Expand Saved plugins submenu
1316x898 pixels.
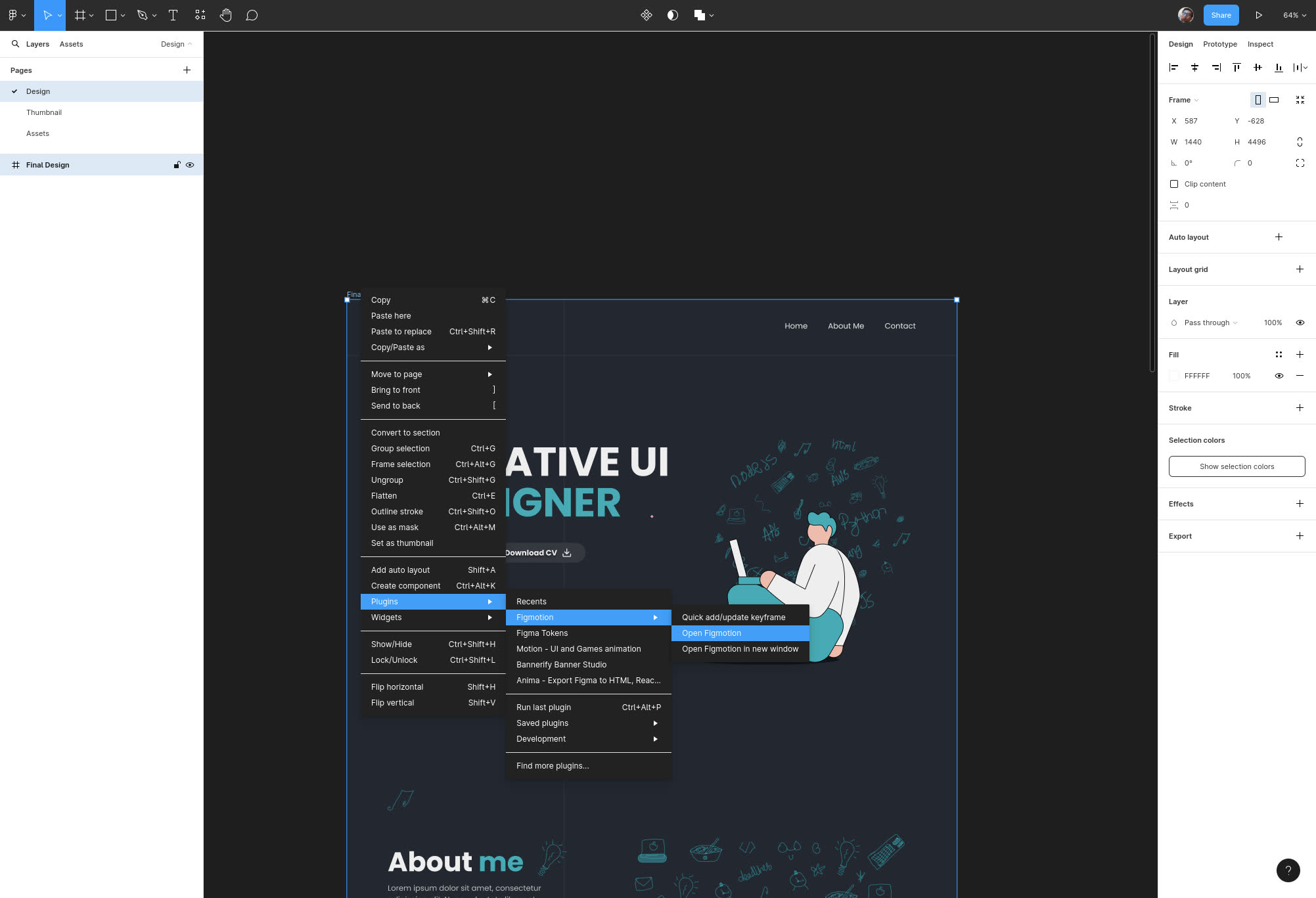coord(589,723)
